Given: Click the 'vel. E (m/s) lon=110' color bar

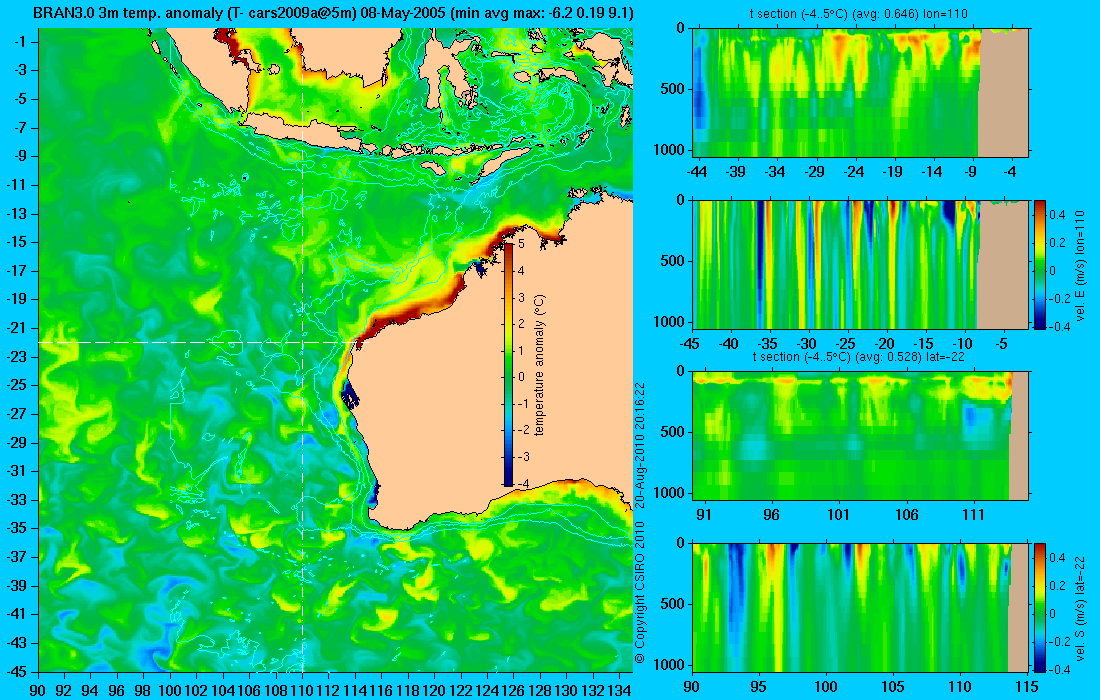Looking at the screenshot, I should coord(1039,264).
